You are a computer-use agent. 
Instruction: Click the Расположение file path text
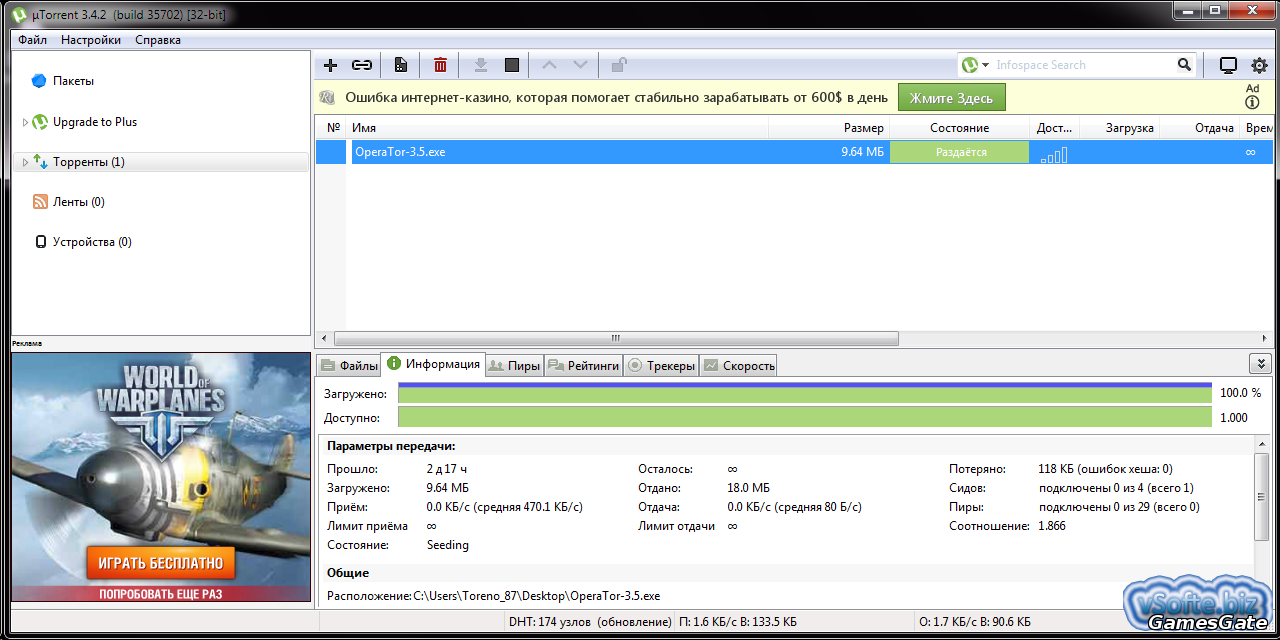click(537, 596)
